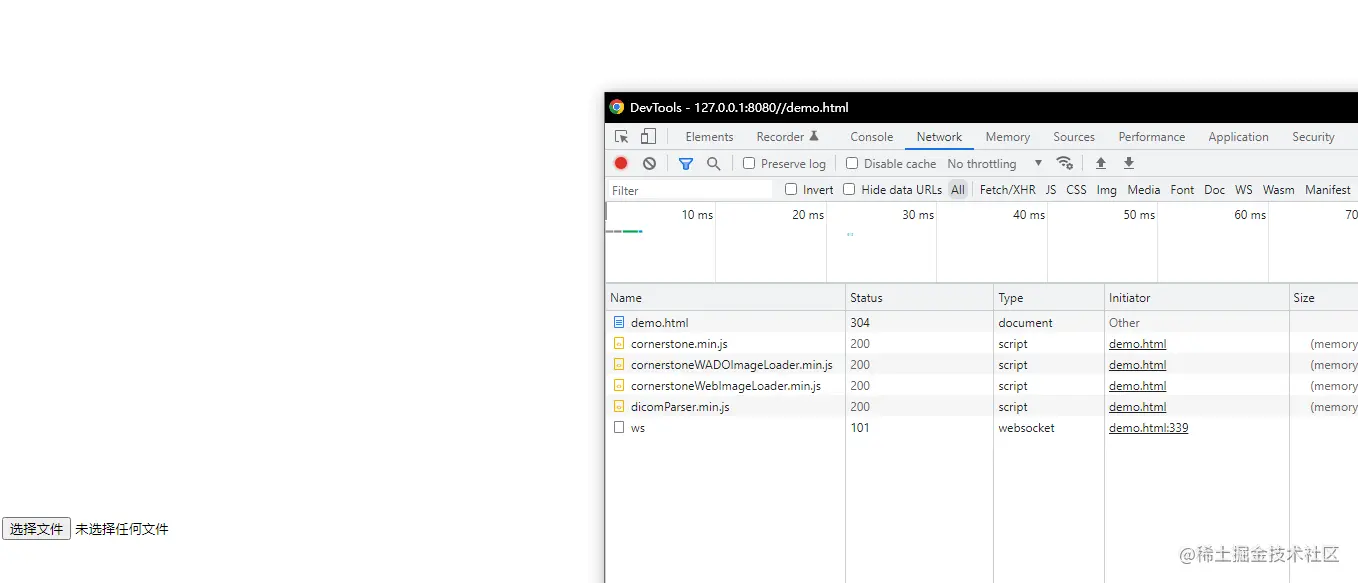This screenshot has height=583, width=1358.
Task: Sort by the Status column header
Action: [x=920, y=297]
